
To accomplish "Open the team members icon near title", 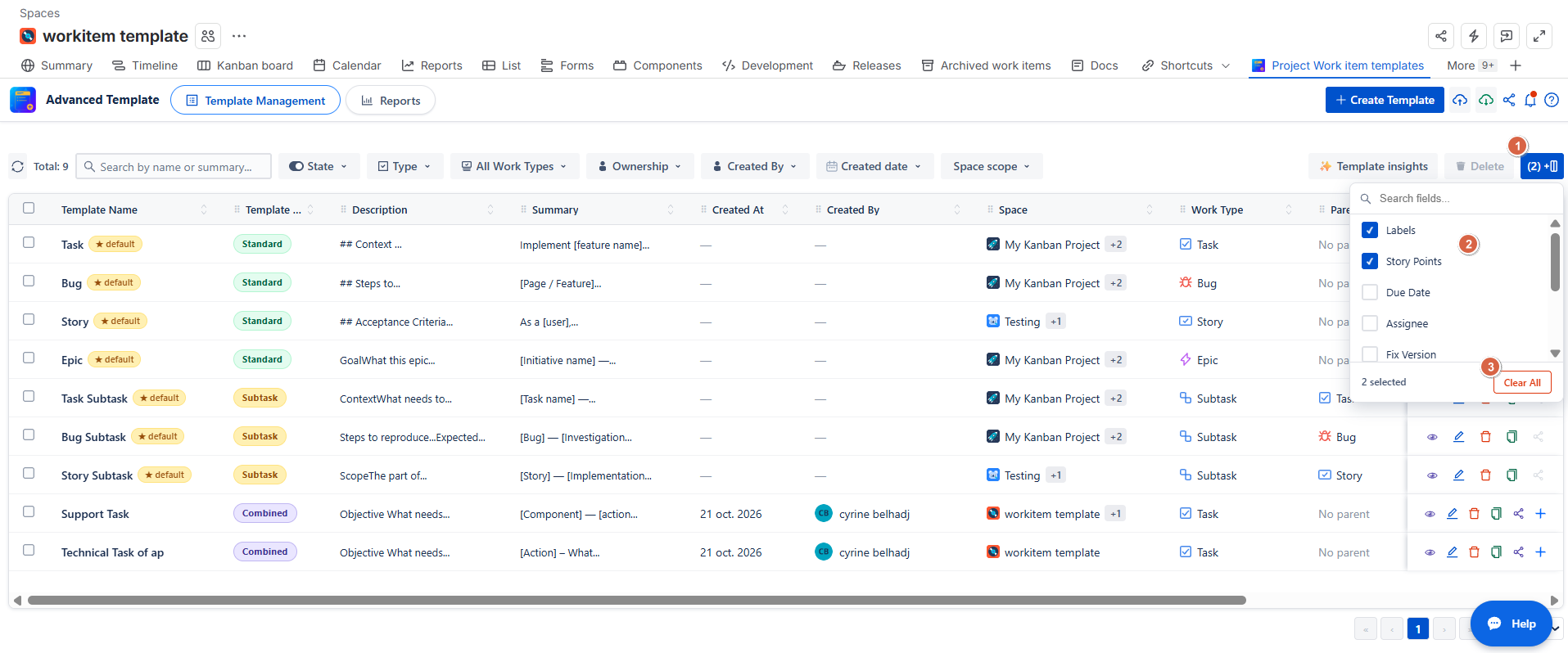I will [x=208, y=36].
